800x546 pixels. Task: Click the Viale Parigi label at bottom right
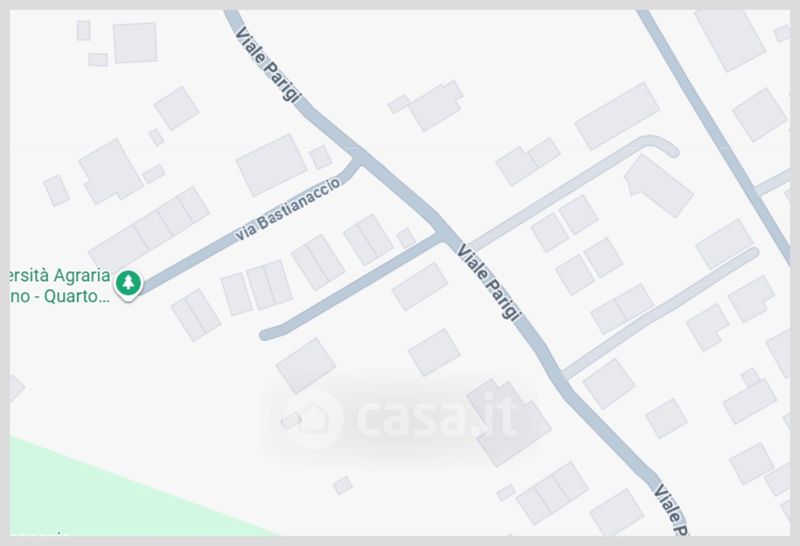[x=671, y=509]
